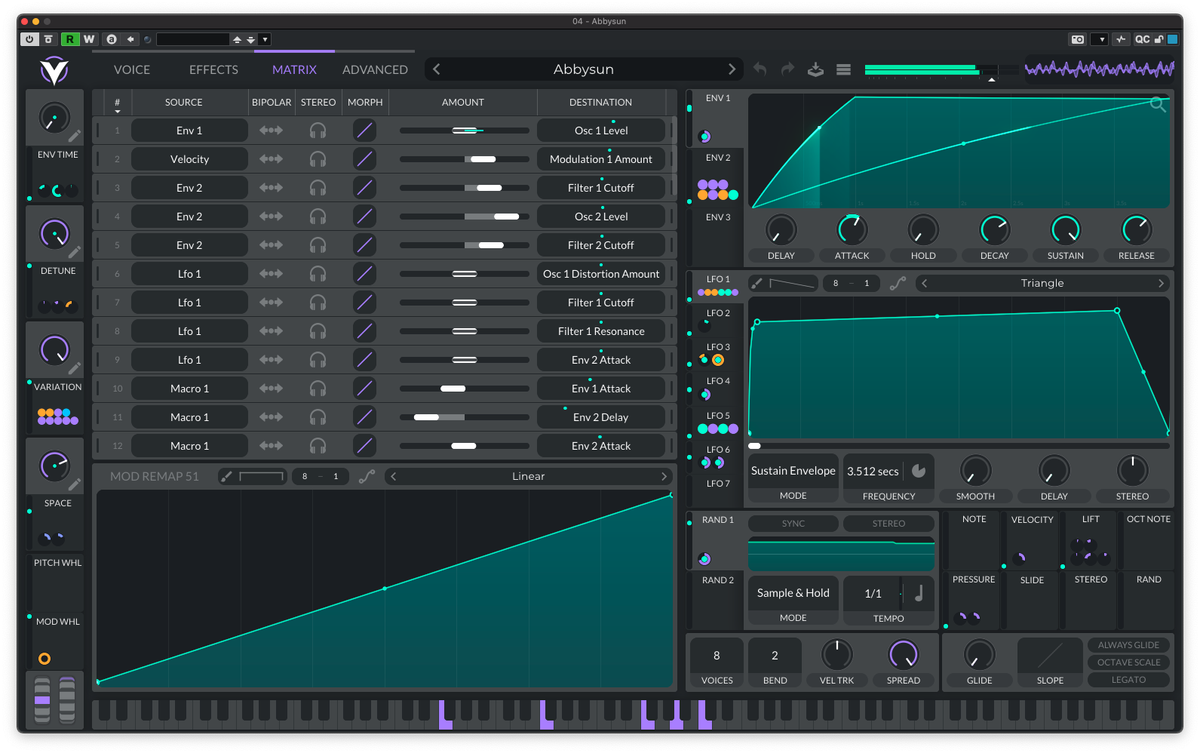Click the pencil icon in Mod Remap toolbar
This screenshot has height=753, width=1200.
pos(226,476)
